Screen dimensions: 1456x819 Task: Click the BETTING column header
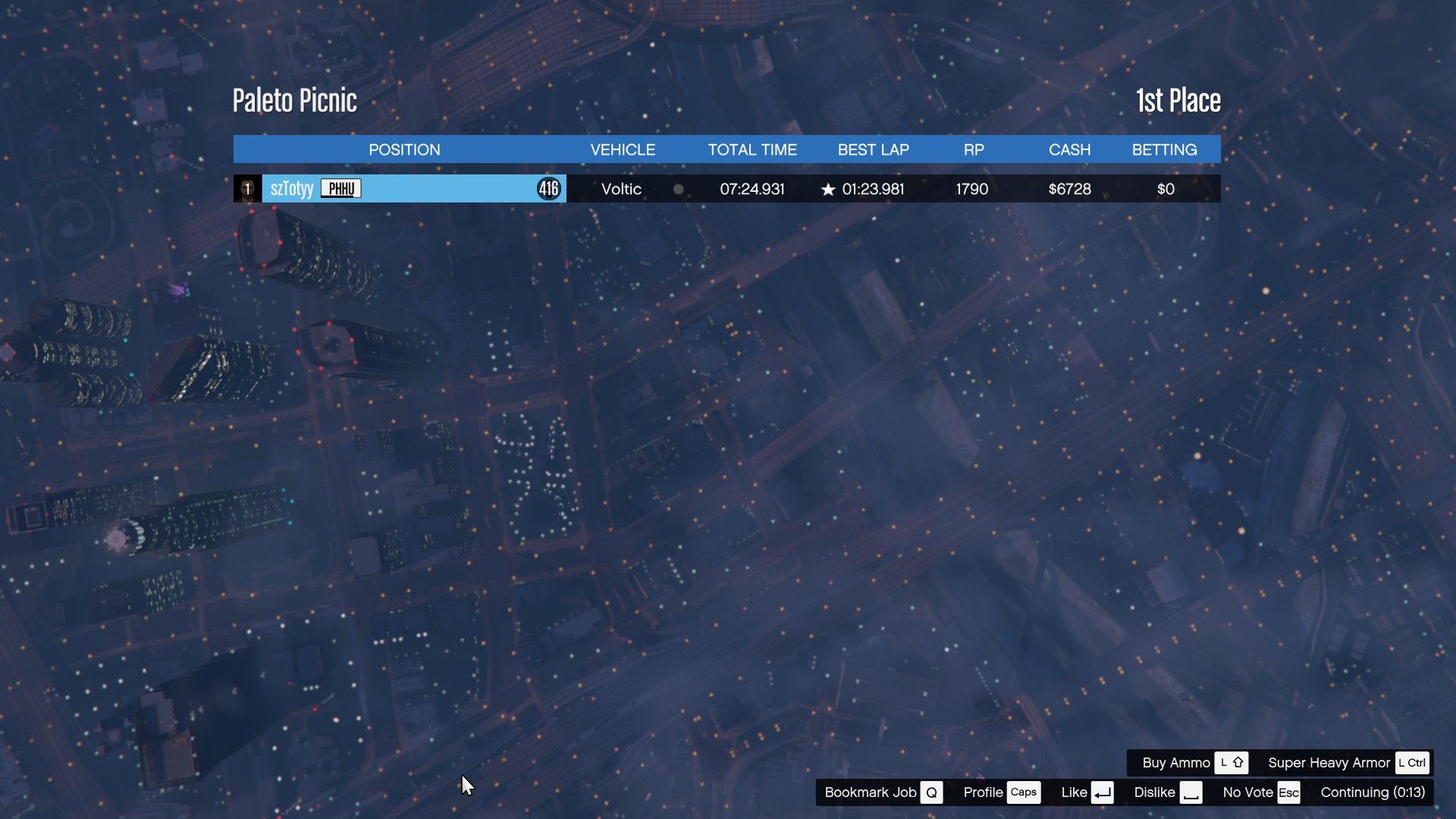point(1164,150)
